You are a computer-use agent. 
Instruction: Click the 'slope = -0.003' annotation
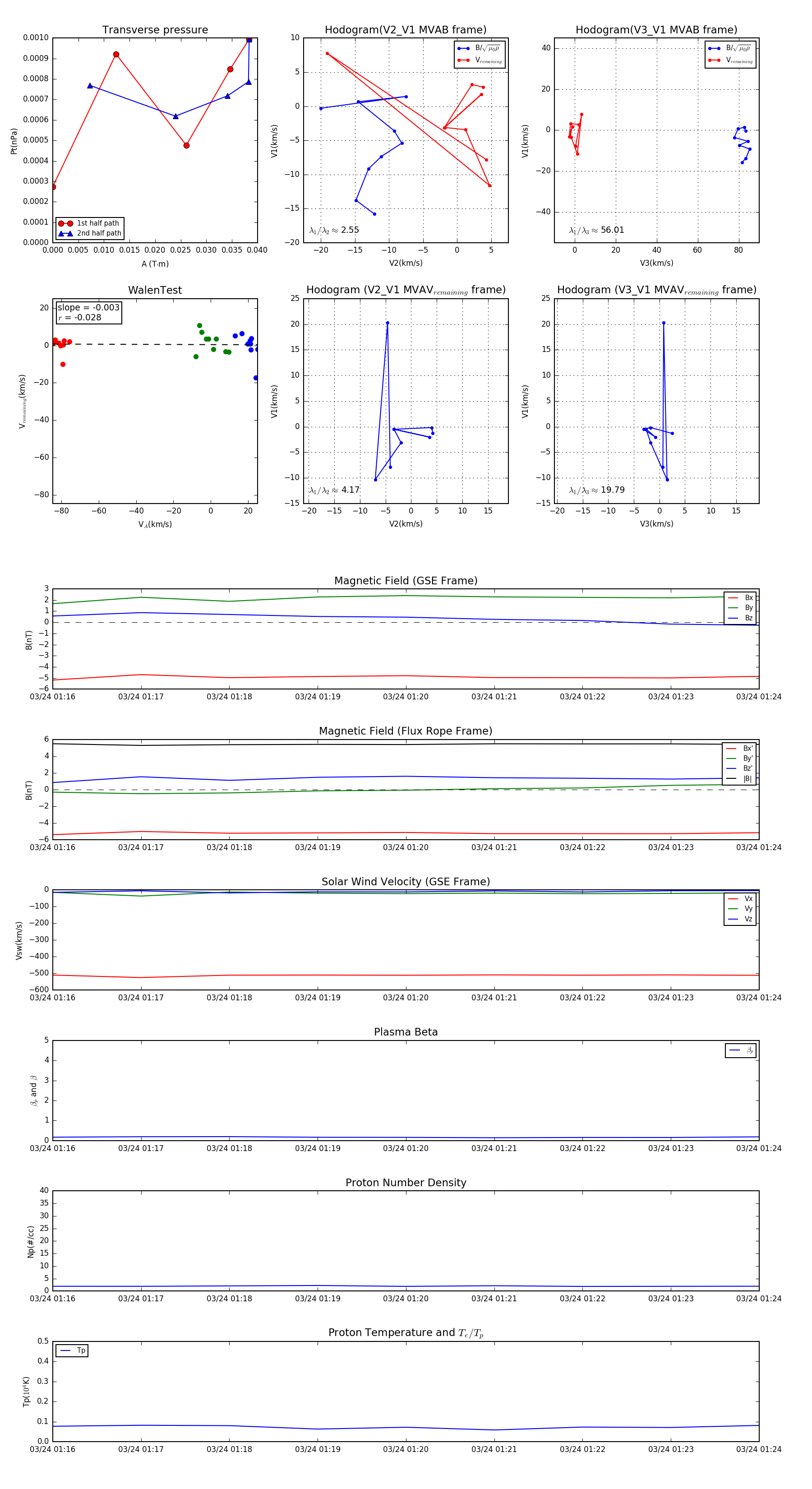[x=88, y=308]
